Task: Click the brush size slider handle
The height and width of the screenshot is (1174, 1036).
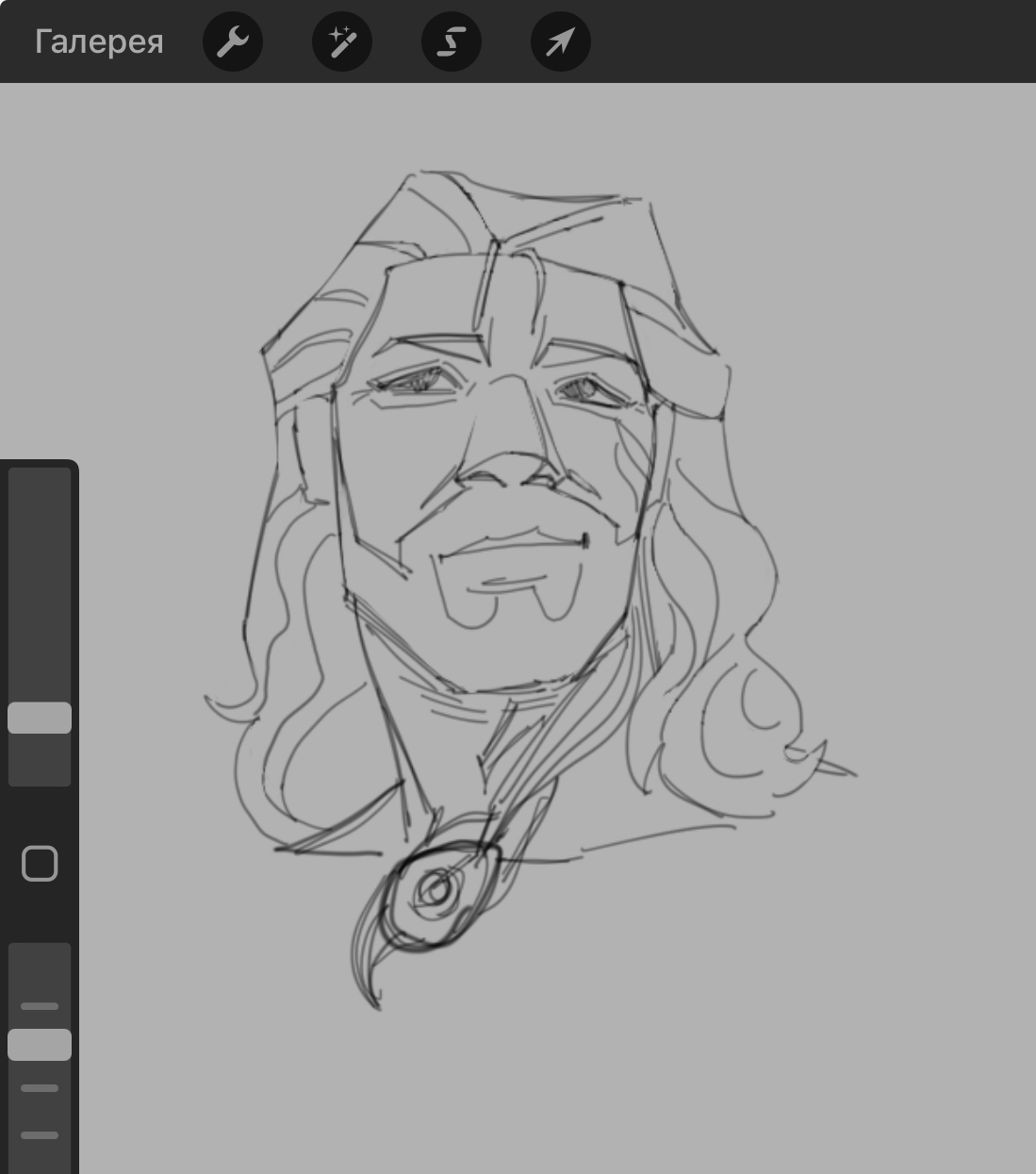Action: click(x=40, y=718)
